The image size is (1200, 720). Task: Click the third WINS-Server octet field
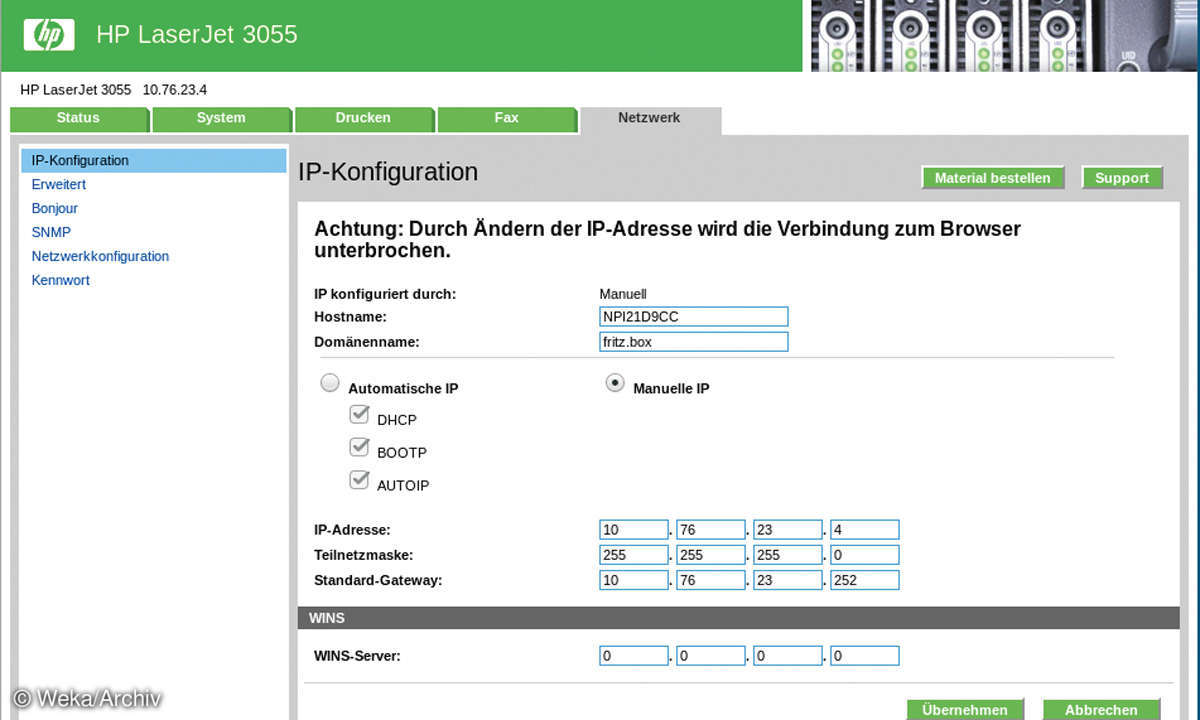(x=787, y=656)
